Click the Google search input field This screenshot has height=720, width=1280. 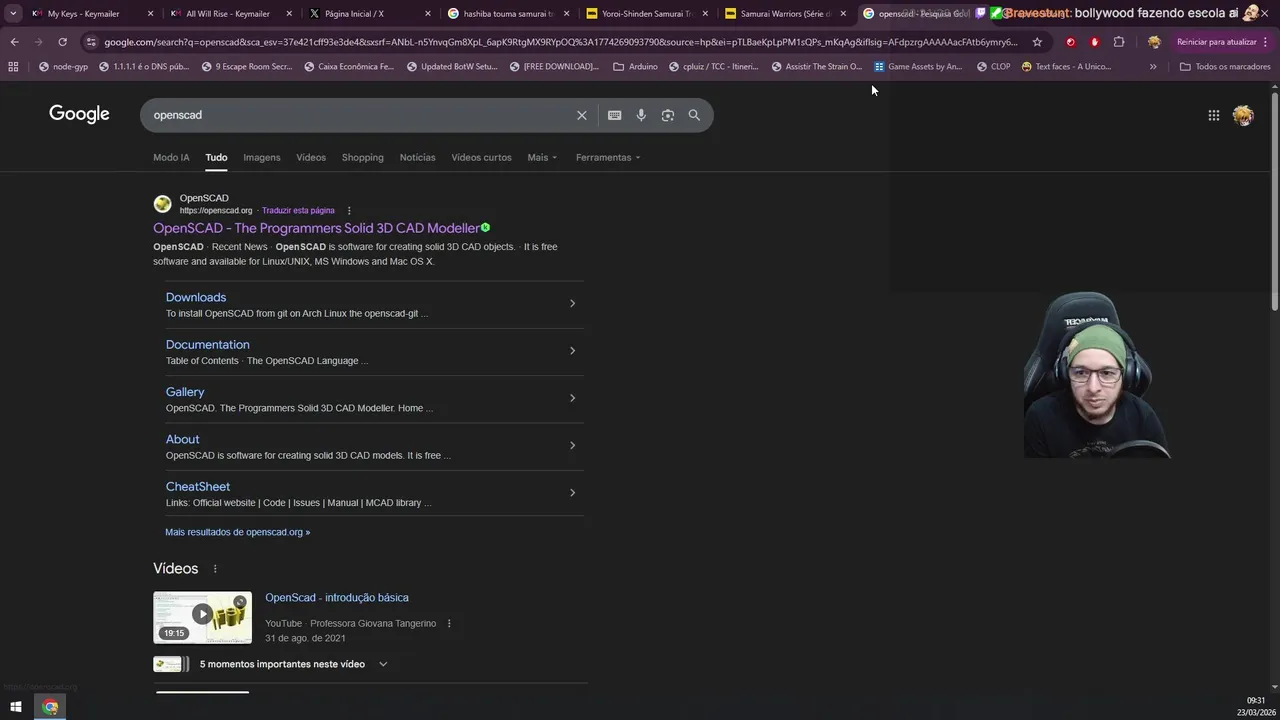(x=360, y=115)
